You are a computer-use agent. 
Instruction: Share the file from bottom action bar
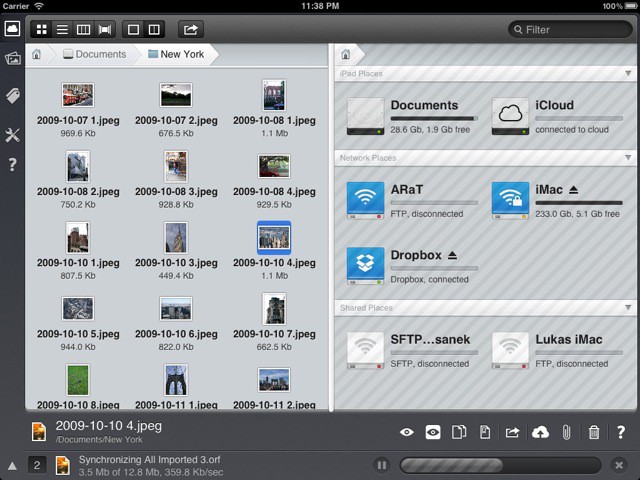pos(512,432)
